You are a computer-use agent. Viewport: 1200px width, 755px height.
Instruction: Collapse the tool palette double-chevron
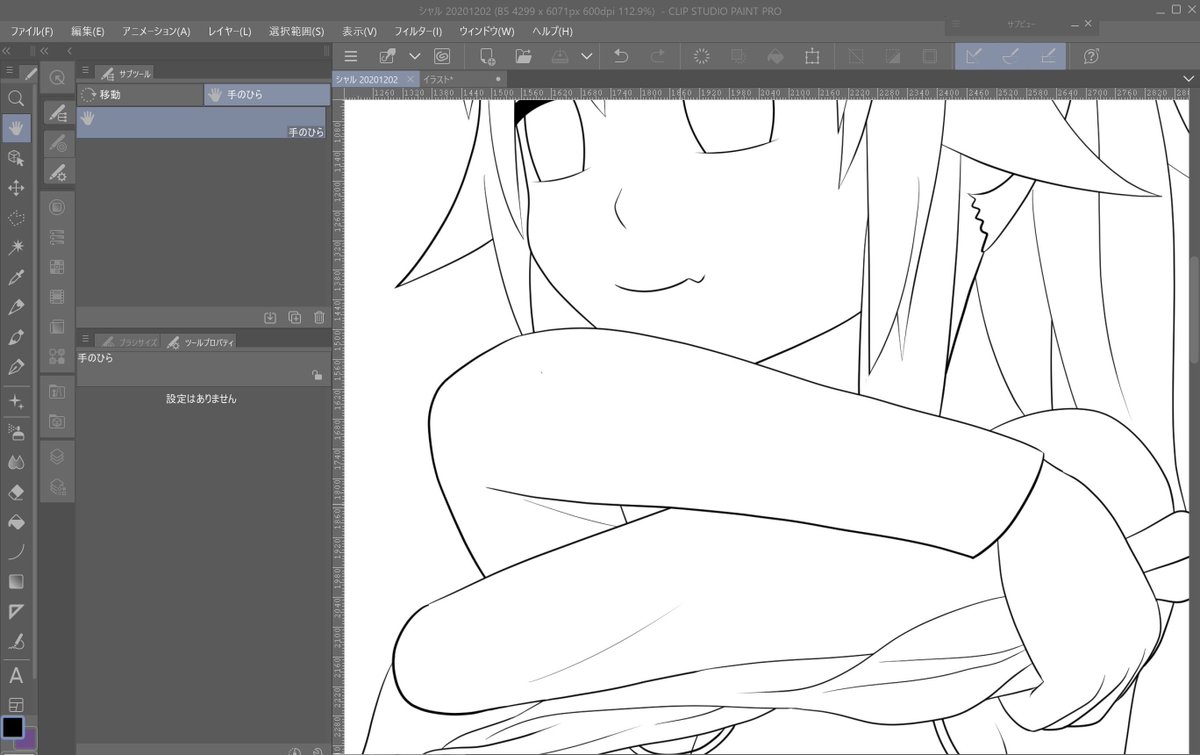(x=6, y=50)
